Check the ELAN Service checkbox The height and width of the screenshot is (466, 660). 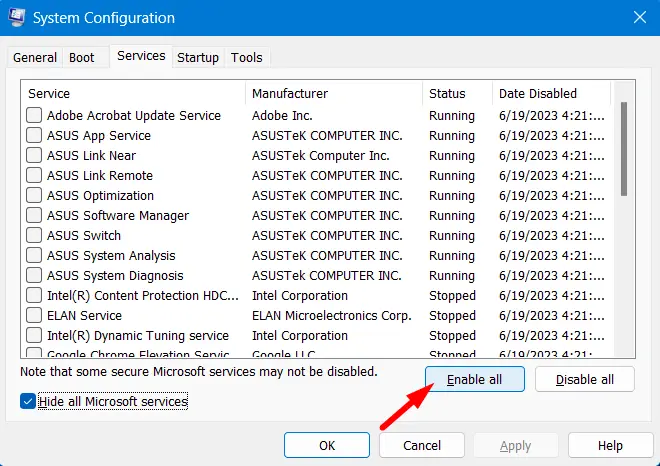(34, 316)
